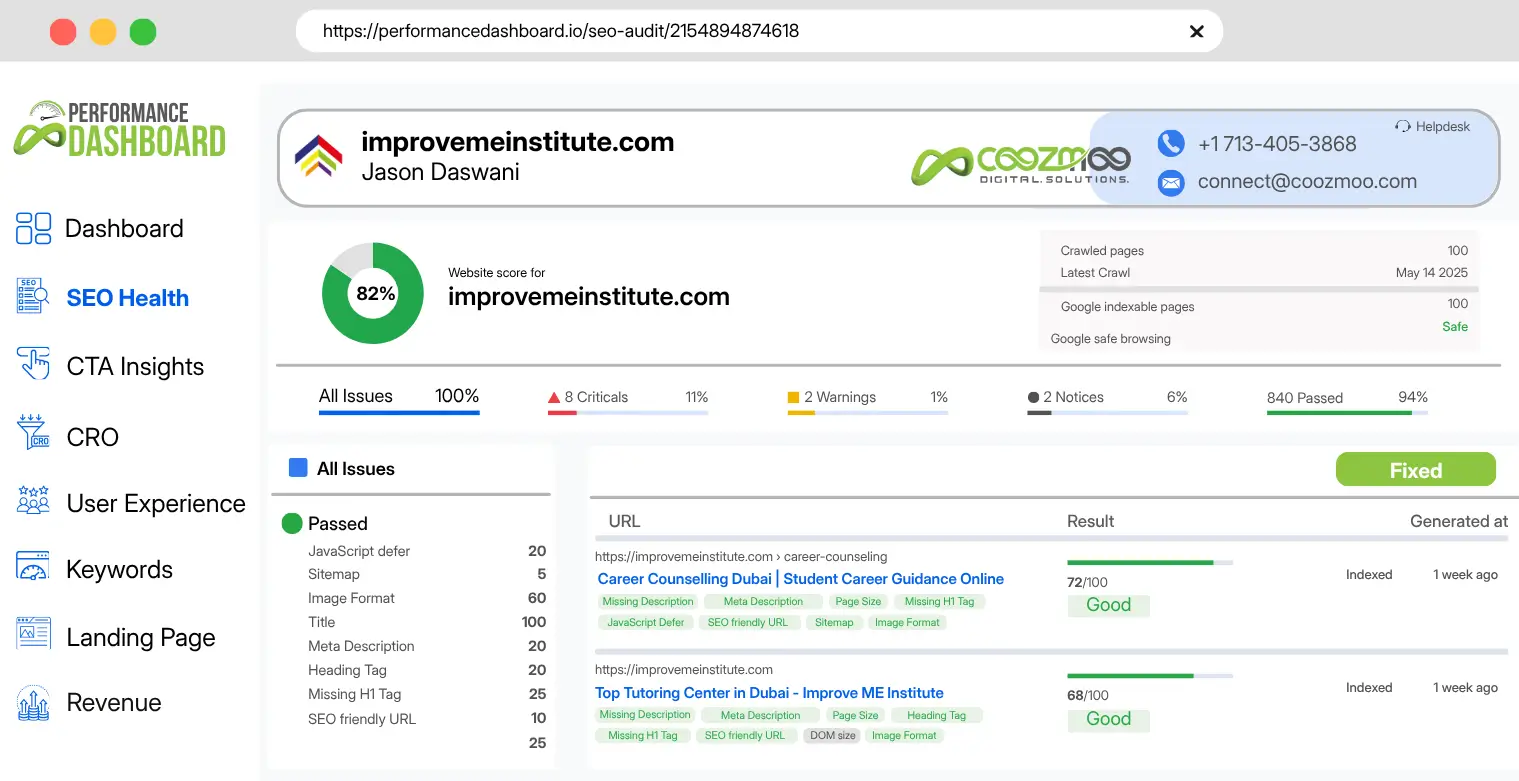The height and width of the screenshot is (781, 1519).
Task: Click the 82% website score donut chart
Action: click(x=373, y=293)
